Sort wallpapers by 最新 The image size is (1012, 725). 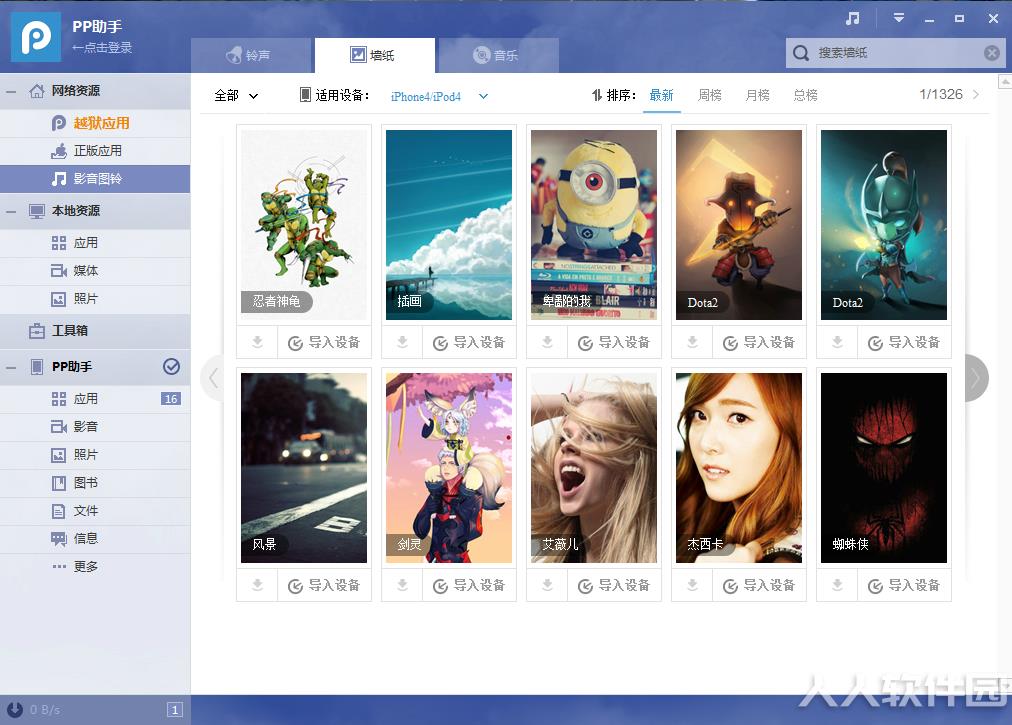pyautogui.click(x=662, y=96)
